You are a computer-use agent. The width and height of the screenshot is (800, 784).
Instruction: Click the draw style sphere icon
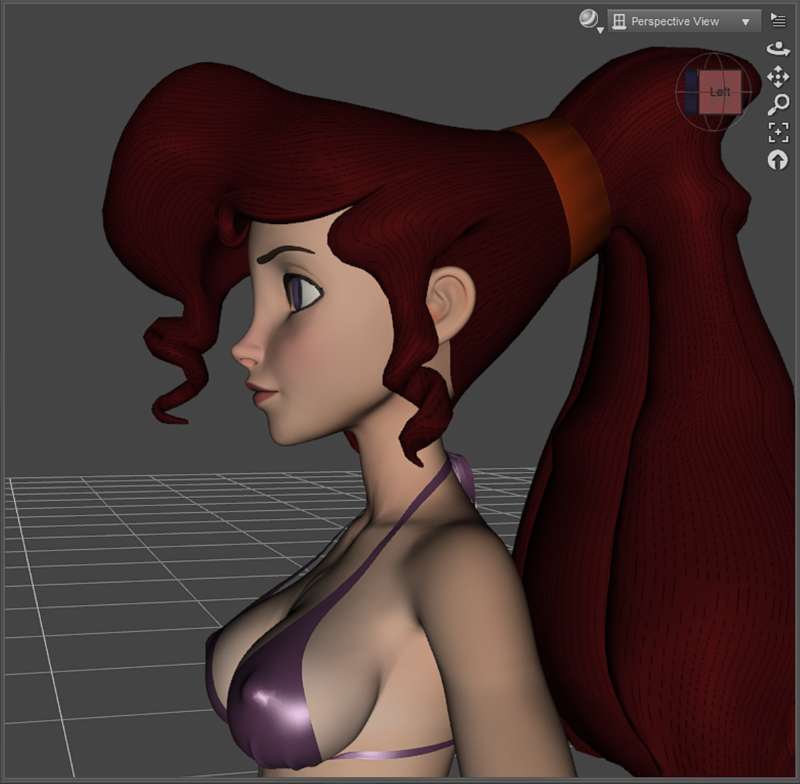tap(588, 19)
